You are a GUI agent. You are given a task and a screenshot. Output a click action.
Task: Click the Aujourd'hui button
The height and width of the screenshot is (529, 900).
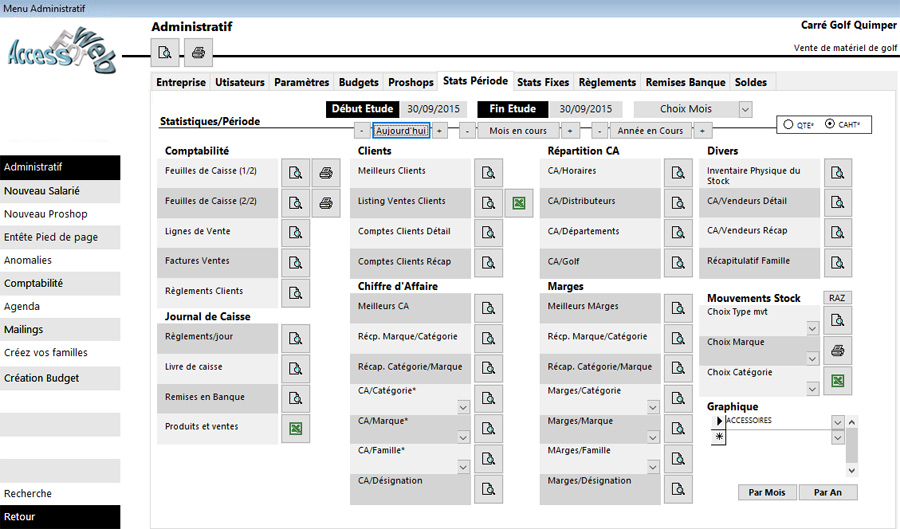coord(401,131)
